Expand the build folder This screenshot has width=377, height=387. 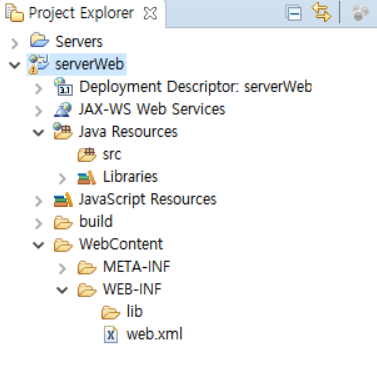click(39, 223)
